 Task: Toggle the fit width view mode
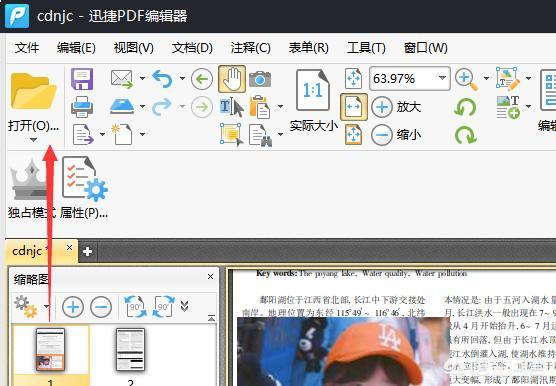[354, 107]
